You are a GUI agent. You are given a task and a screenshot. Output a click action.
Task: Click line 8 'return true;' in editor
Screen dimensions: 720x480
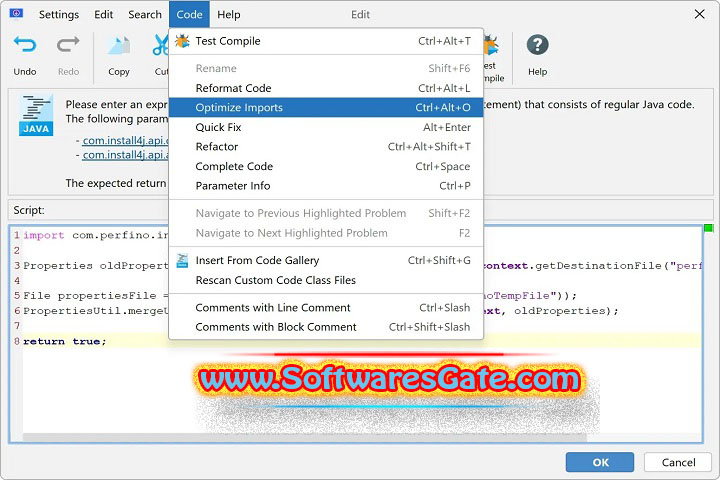coord(65,341)
